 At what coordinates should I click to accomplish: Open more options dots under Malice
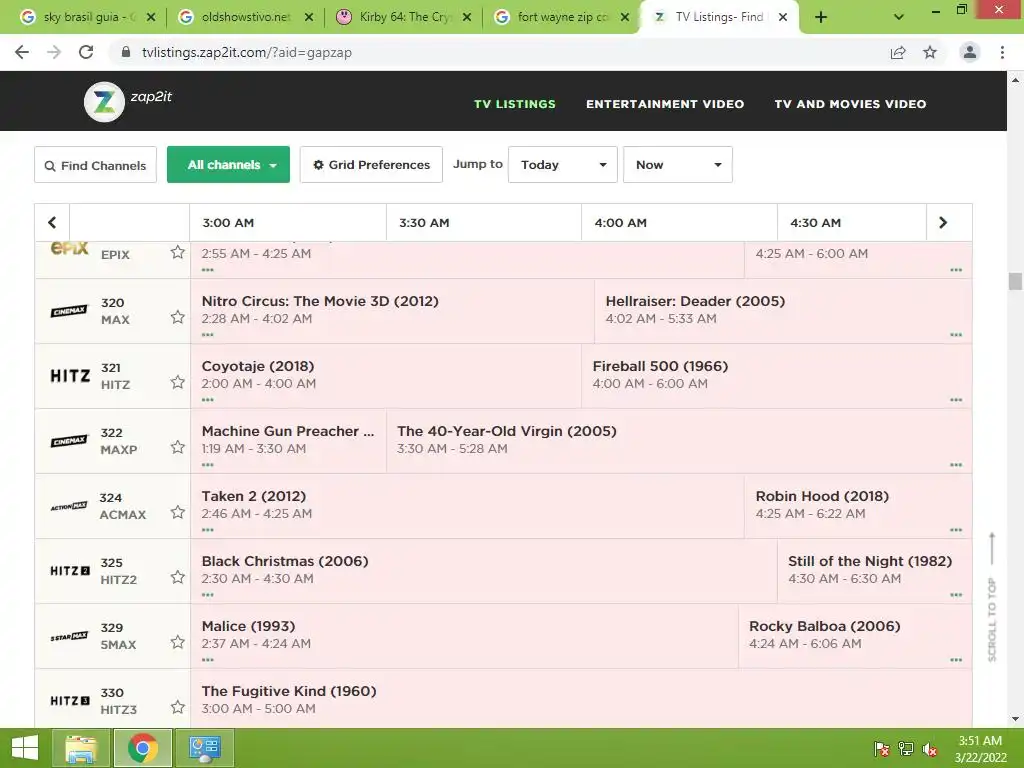(208, 660)
